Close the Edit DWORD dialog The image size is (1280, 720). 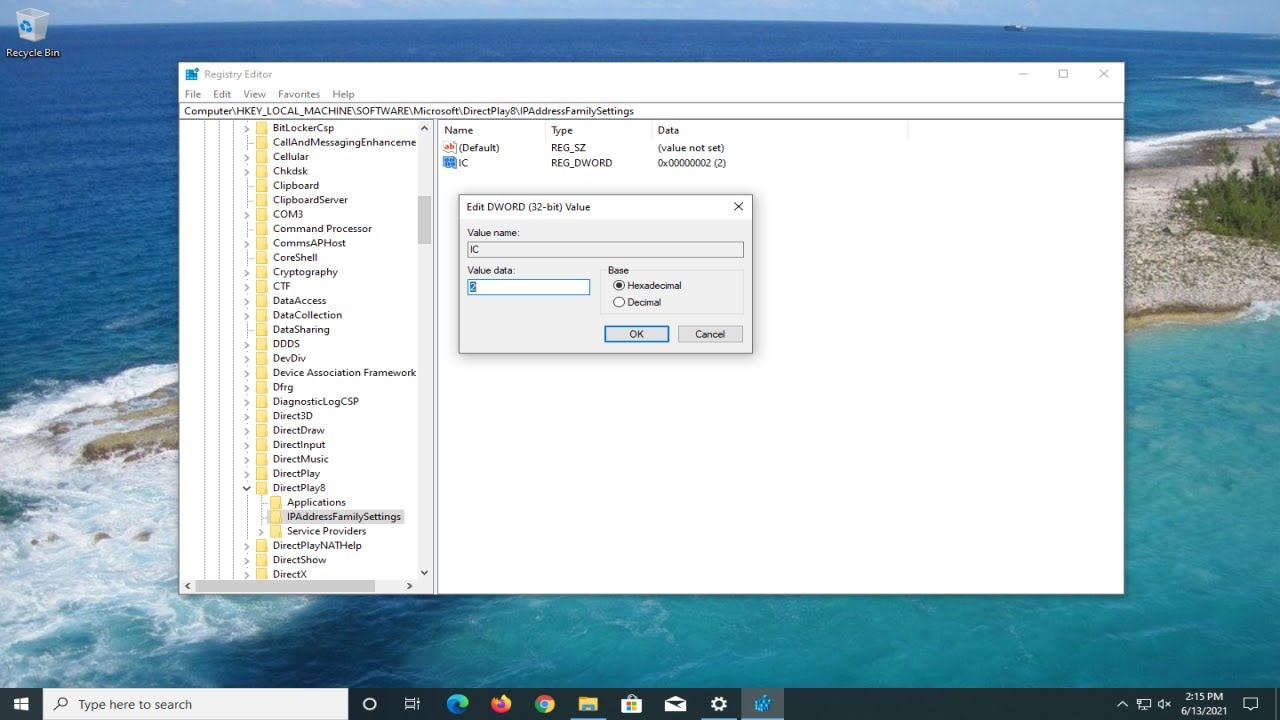pos(738,207)
